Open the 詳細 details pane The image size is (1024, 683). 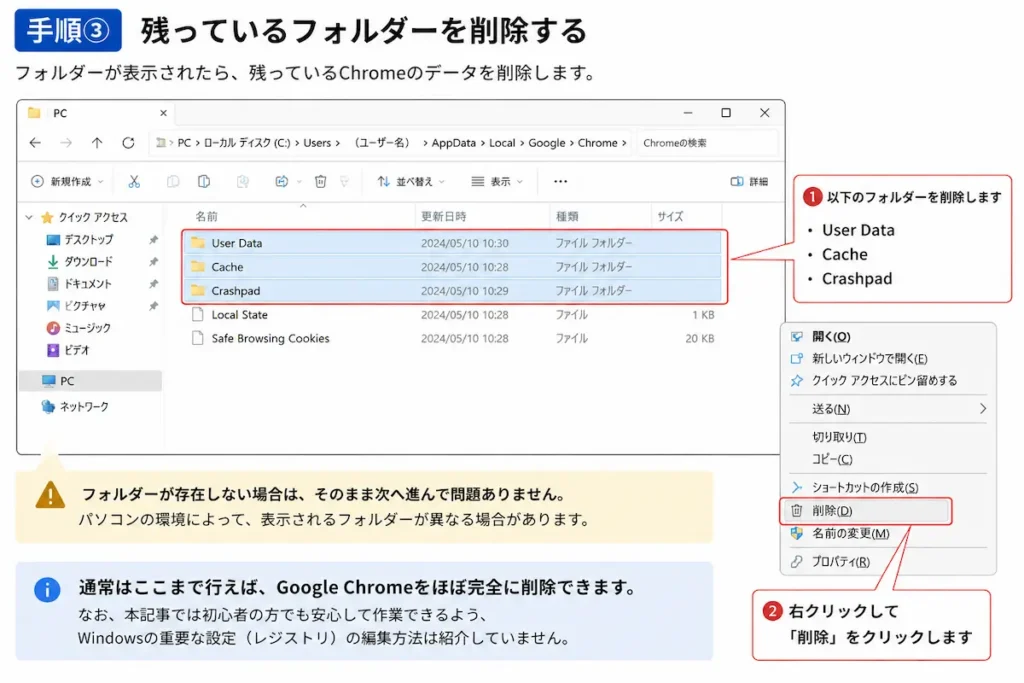click(749, 182)
